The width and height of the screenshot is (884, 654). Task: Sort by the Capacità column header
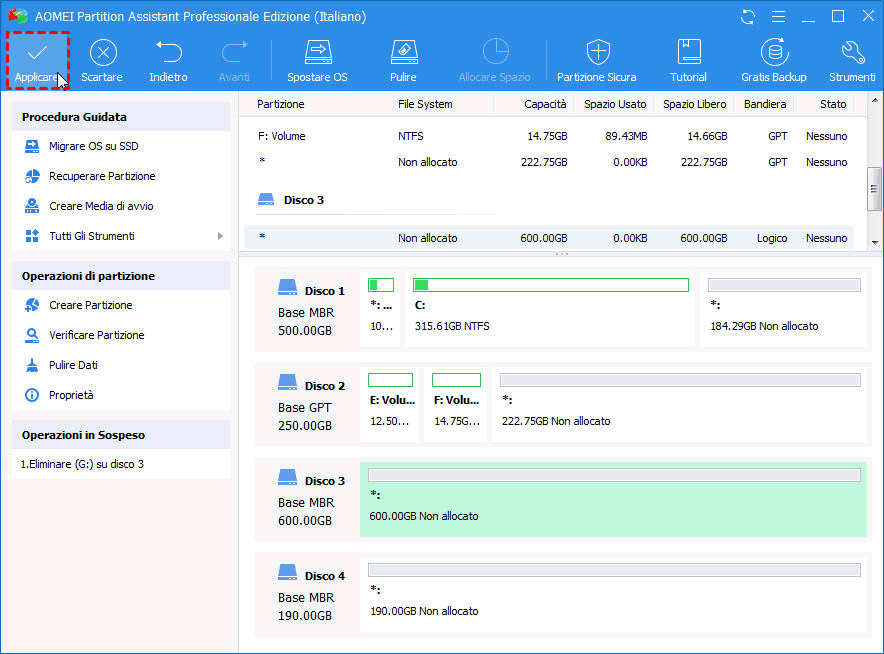544,104
